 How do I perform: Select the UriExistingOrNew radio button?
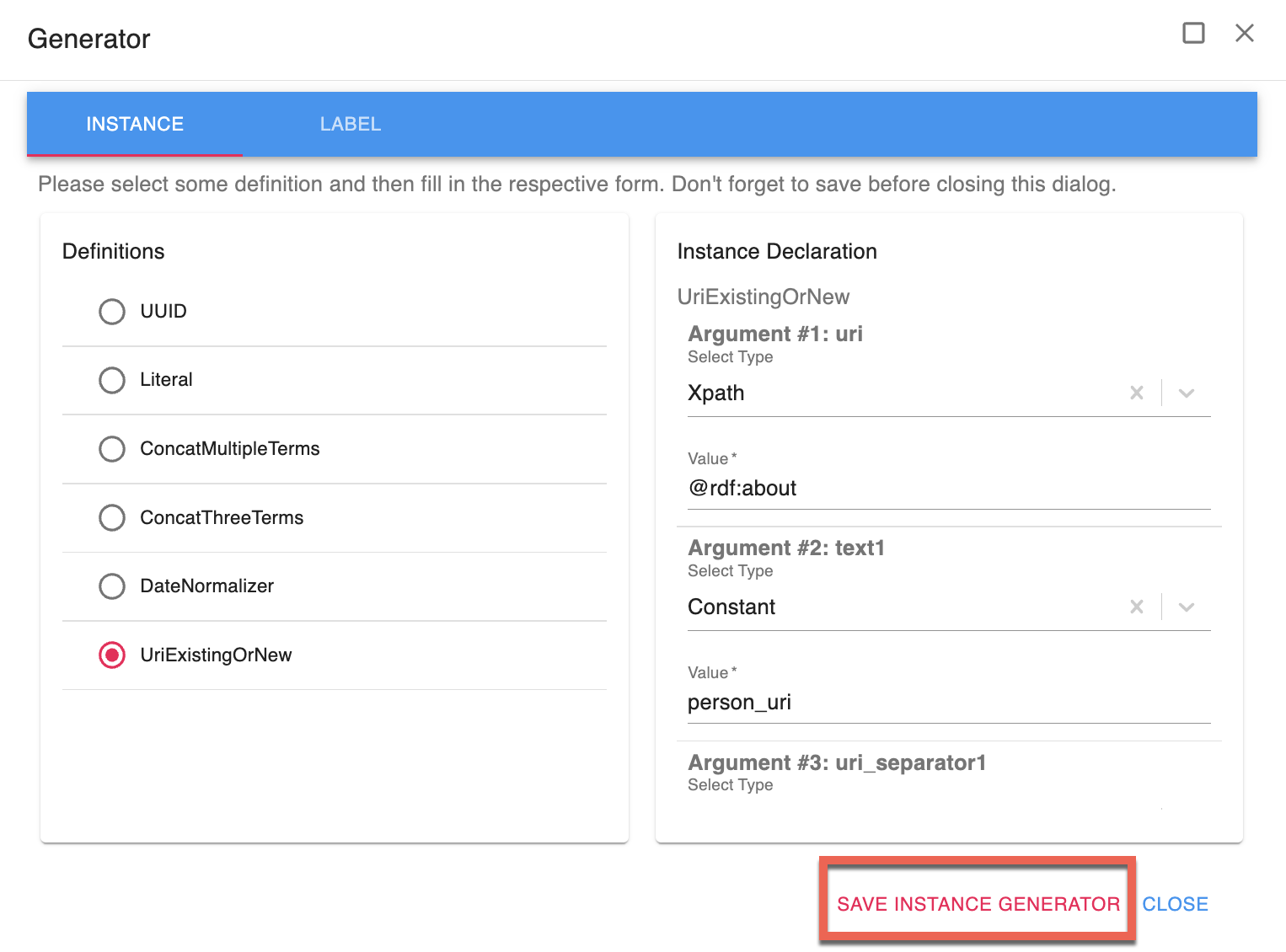coord(112,655)
